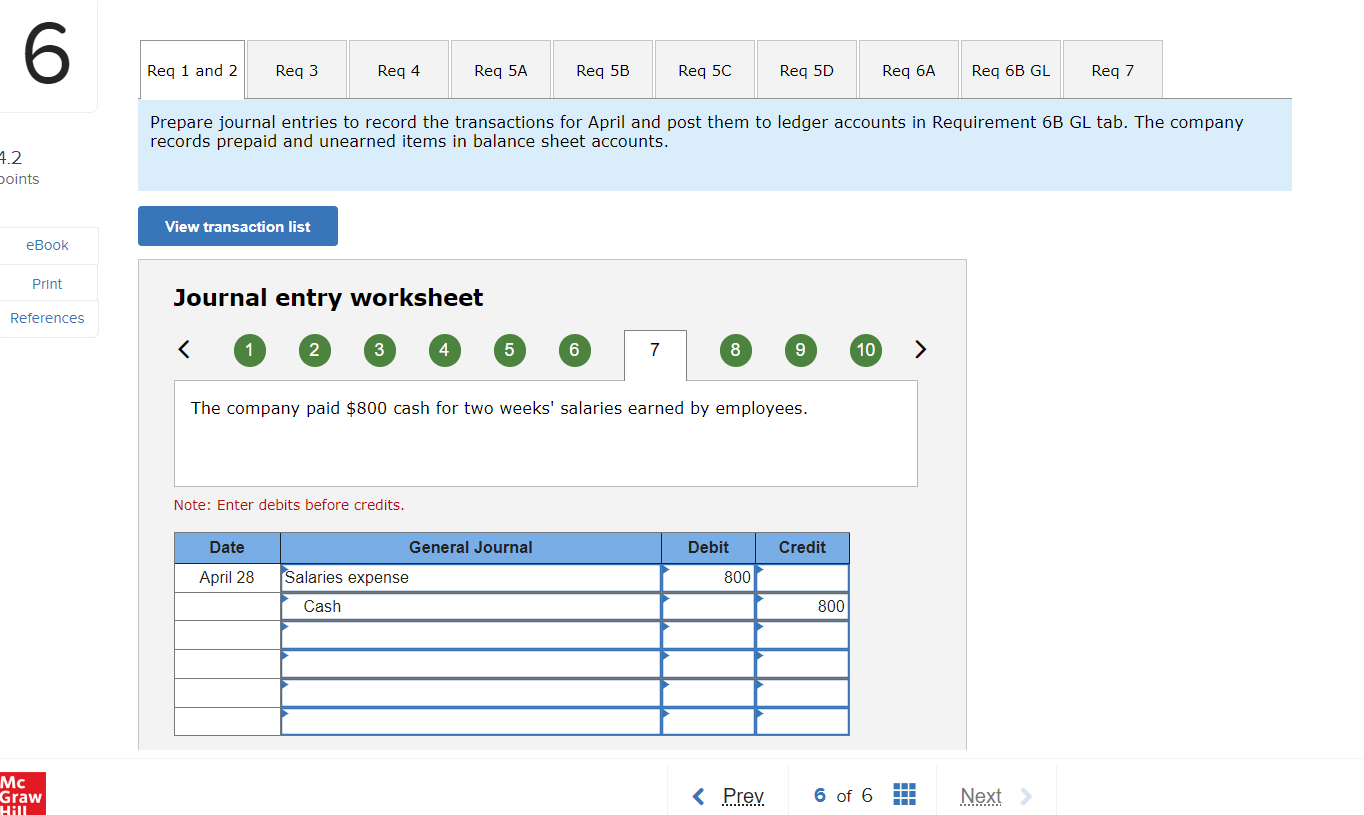The width and height of the screenshot is (1364, 815).
Task: Open the Req 6B GL tab
Action: click(x=1010, y=69)
